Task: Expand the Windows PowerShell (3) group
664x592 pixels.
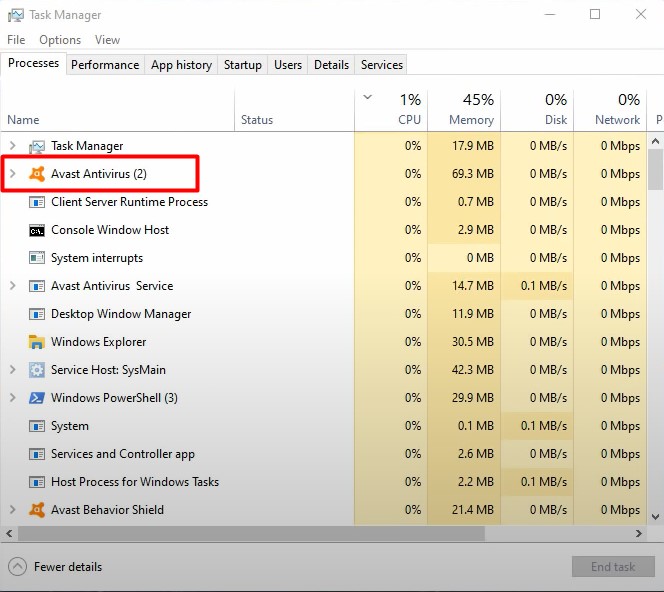Action: (13, 398)
